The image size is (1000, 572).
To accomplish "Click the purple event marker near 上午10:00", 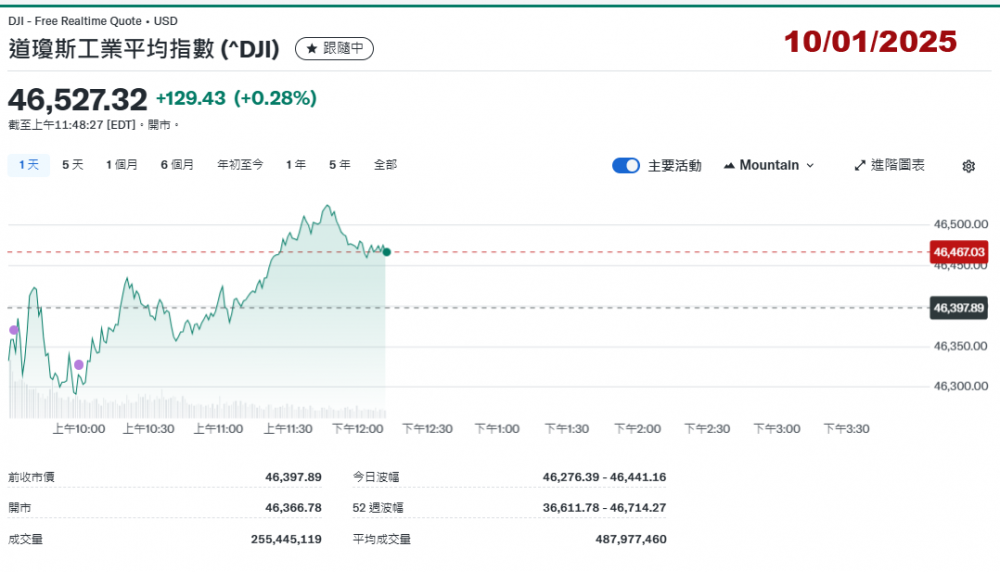I will pyautogui.click(x=79, y=364).
